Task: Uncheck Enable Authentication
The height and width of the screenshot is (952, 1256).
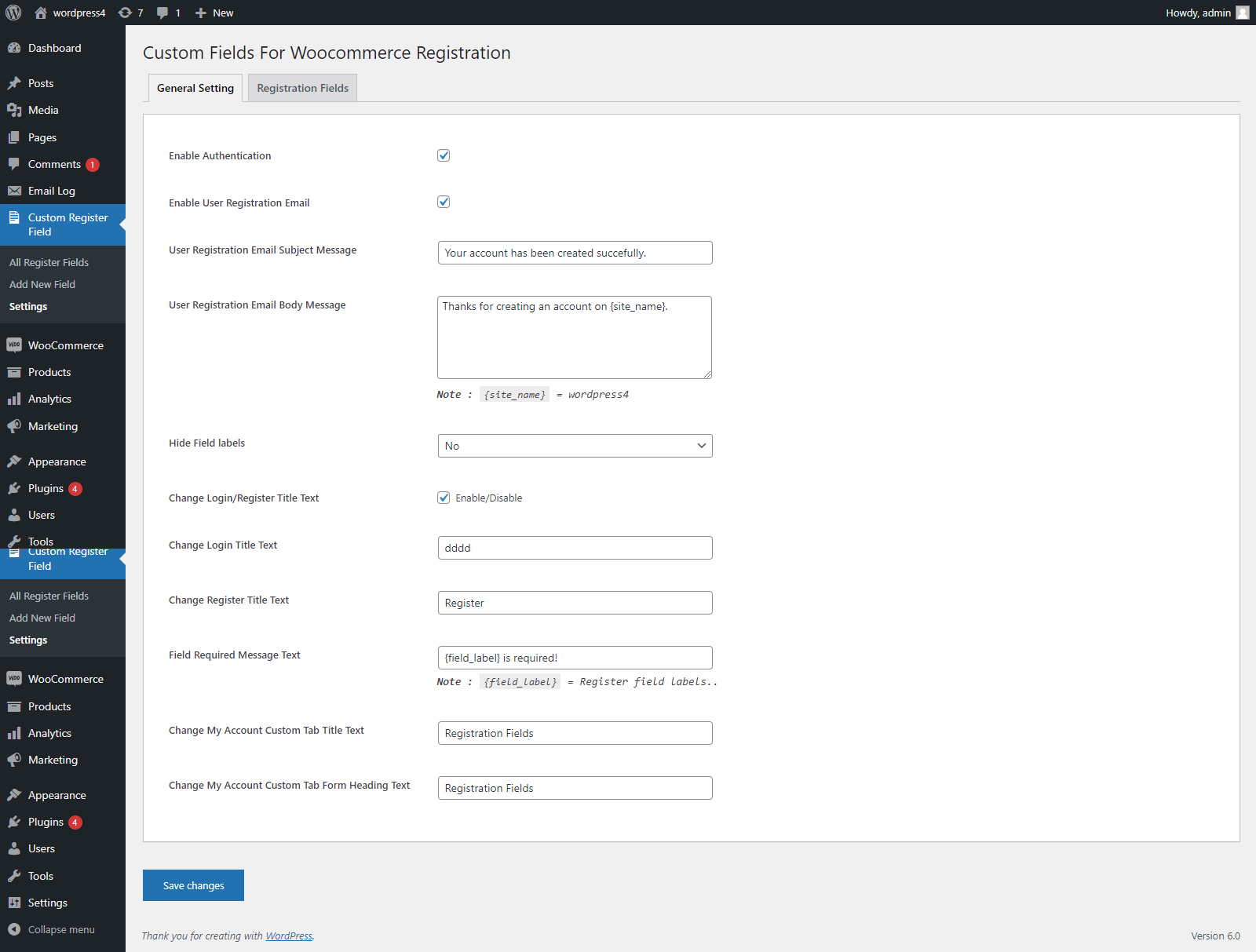Action: point(444,155)
